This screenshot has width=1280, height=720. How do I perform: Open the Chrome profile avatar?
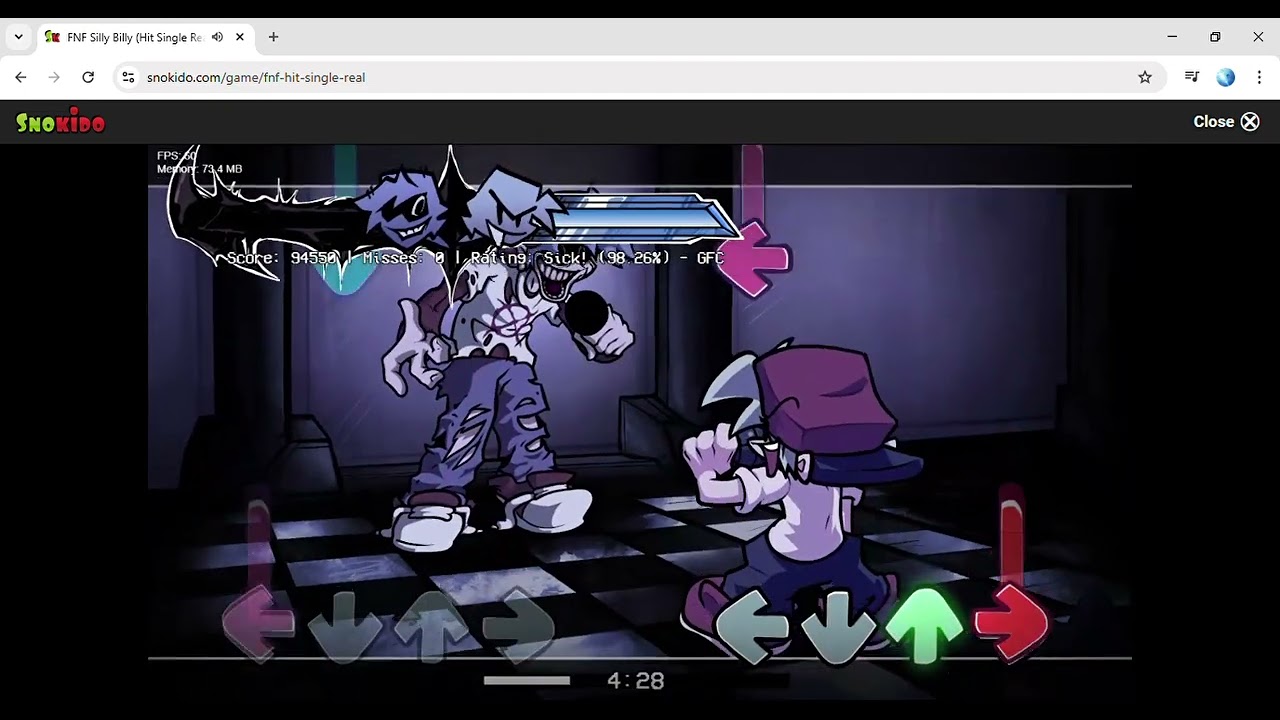point(1226,77)
